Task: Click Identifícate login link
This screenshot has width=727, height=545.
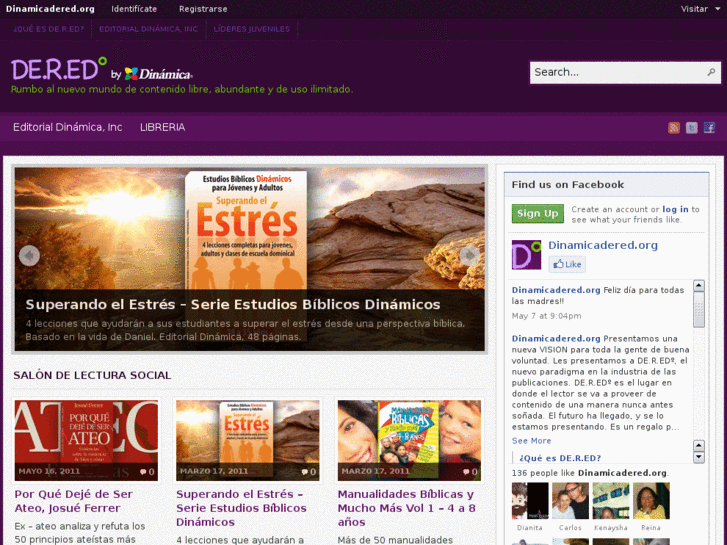Action: 134,9
